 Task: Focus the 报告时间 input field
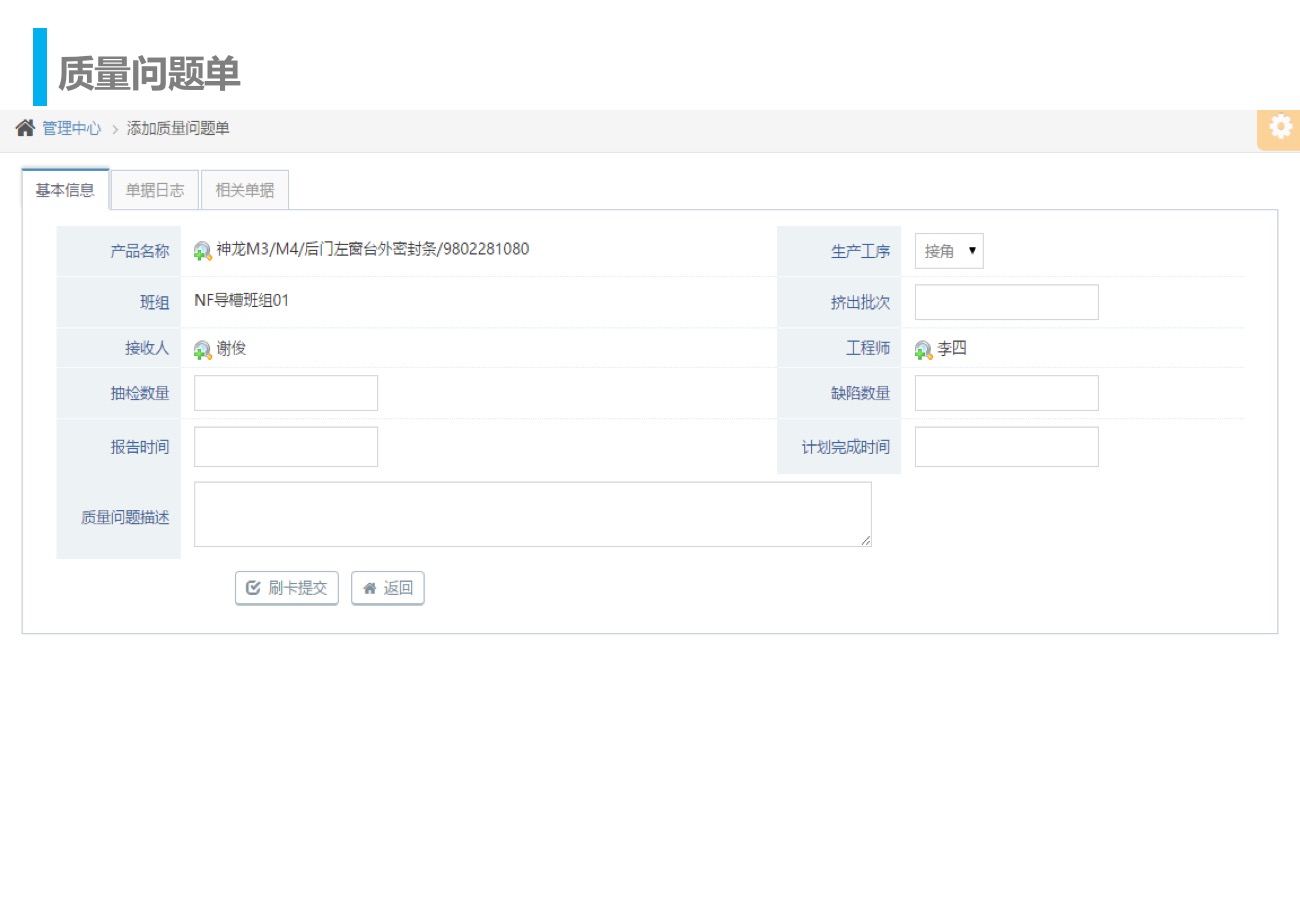tap(286, 447)
